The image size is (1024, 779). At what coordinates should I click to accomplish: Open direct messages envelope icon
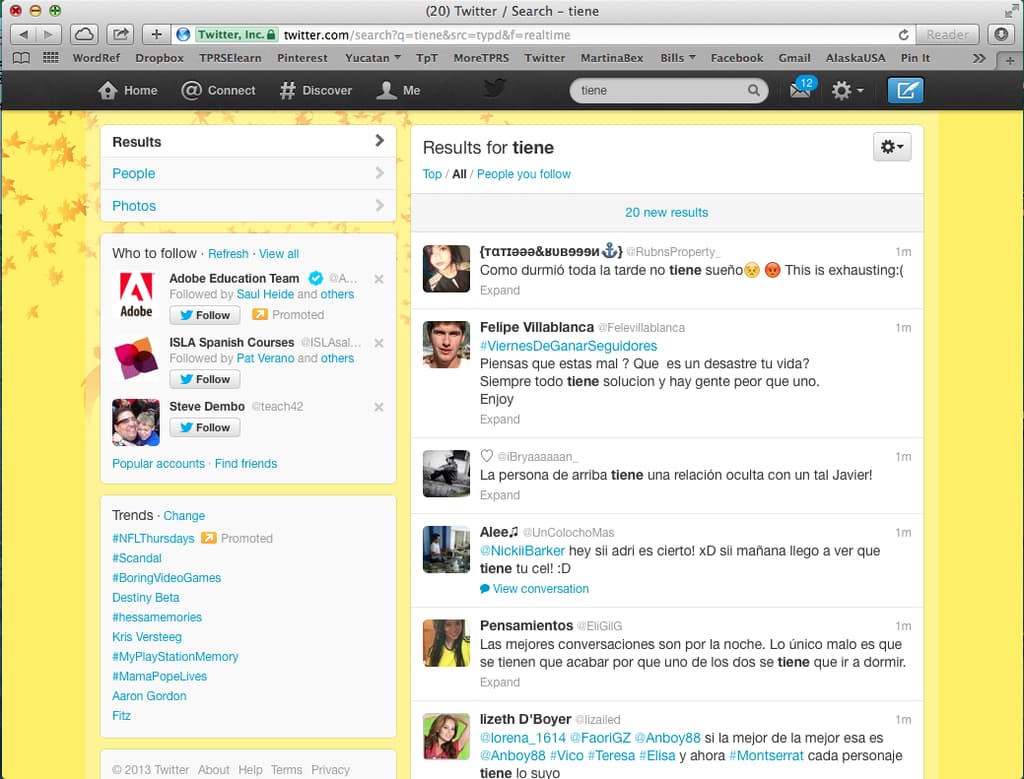801,89
